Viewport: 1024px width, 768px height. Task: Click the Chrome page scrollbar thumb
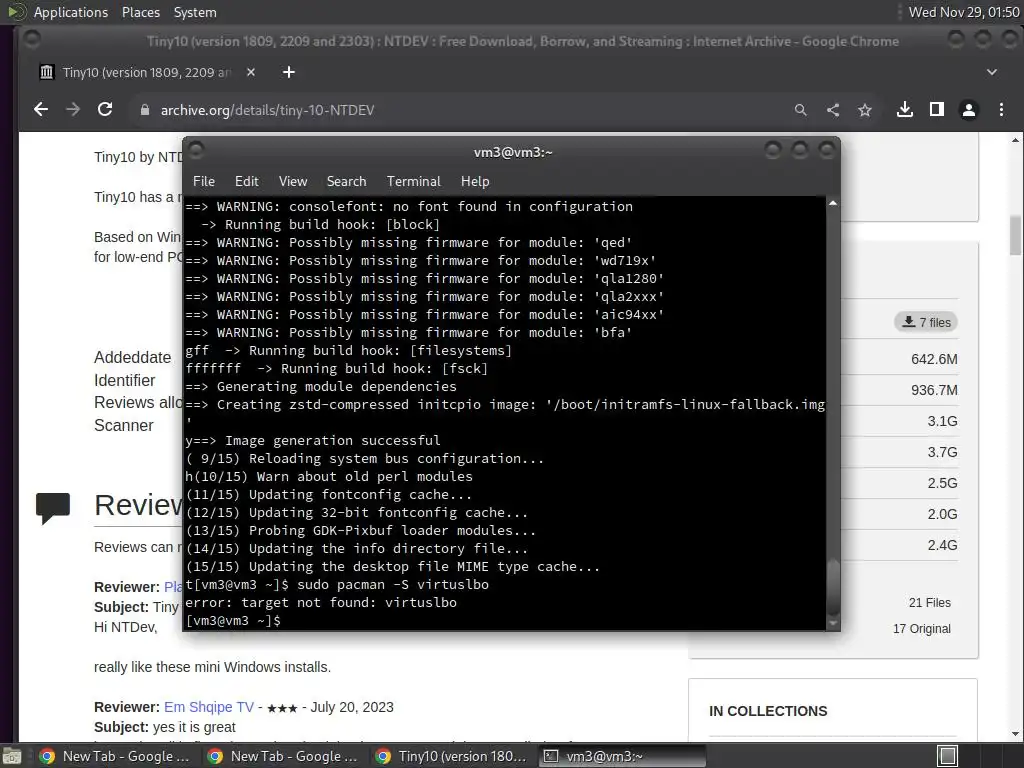(x=1015, y=235)
